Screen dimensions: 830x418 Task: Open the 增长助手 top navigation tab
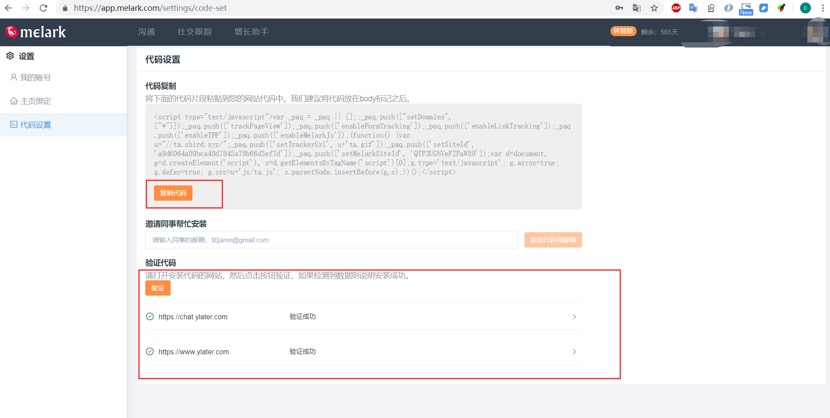pyautogui.click(x=251, y=32)
